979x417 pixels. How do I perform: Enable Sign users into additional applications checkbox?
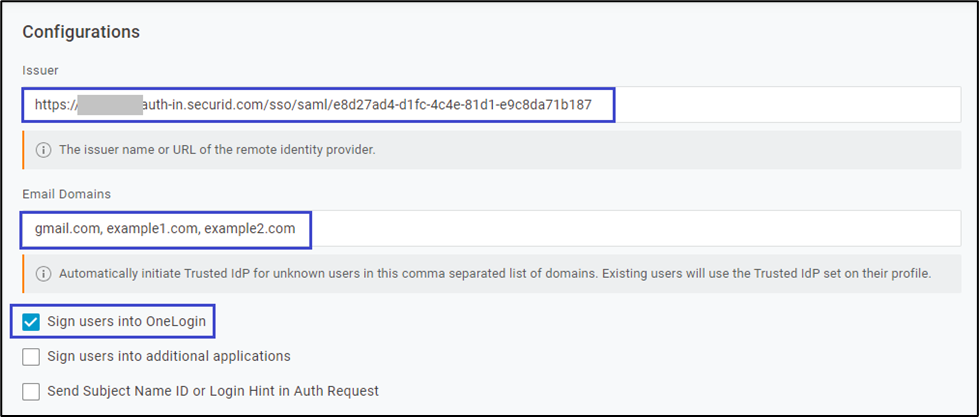click(31, 356)
